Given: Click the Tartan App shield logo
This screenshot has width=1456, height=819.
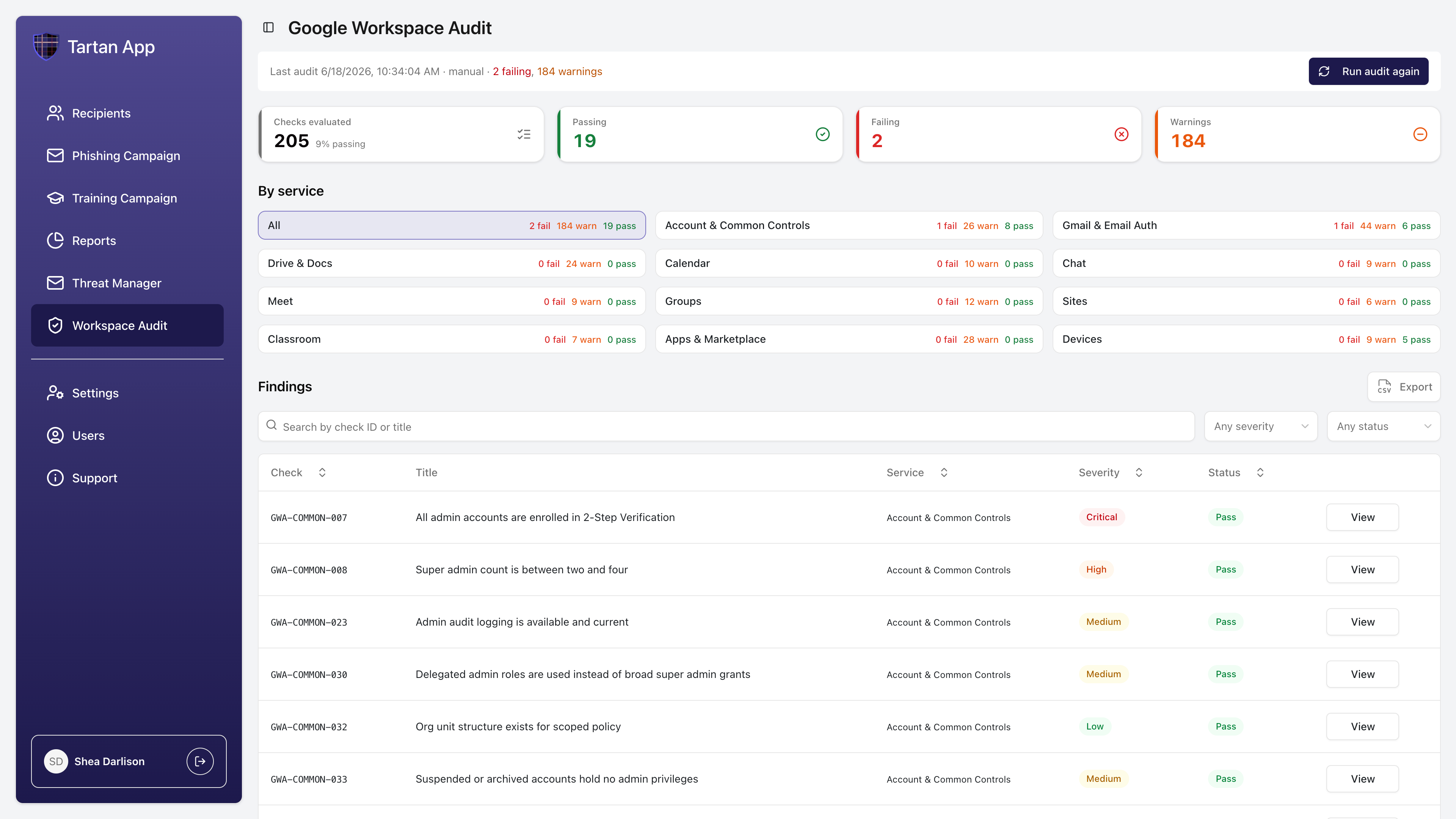Looking at the screenshot, I should pyautogui.click(x=46, y=46).
